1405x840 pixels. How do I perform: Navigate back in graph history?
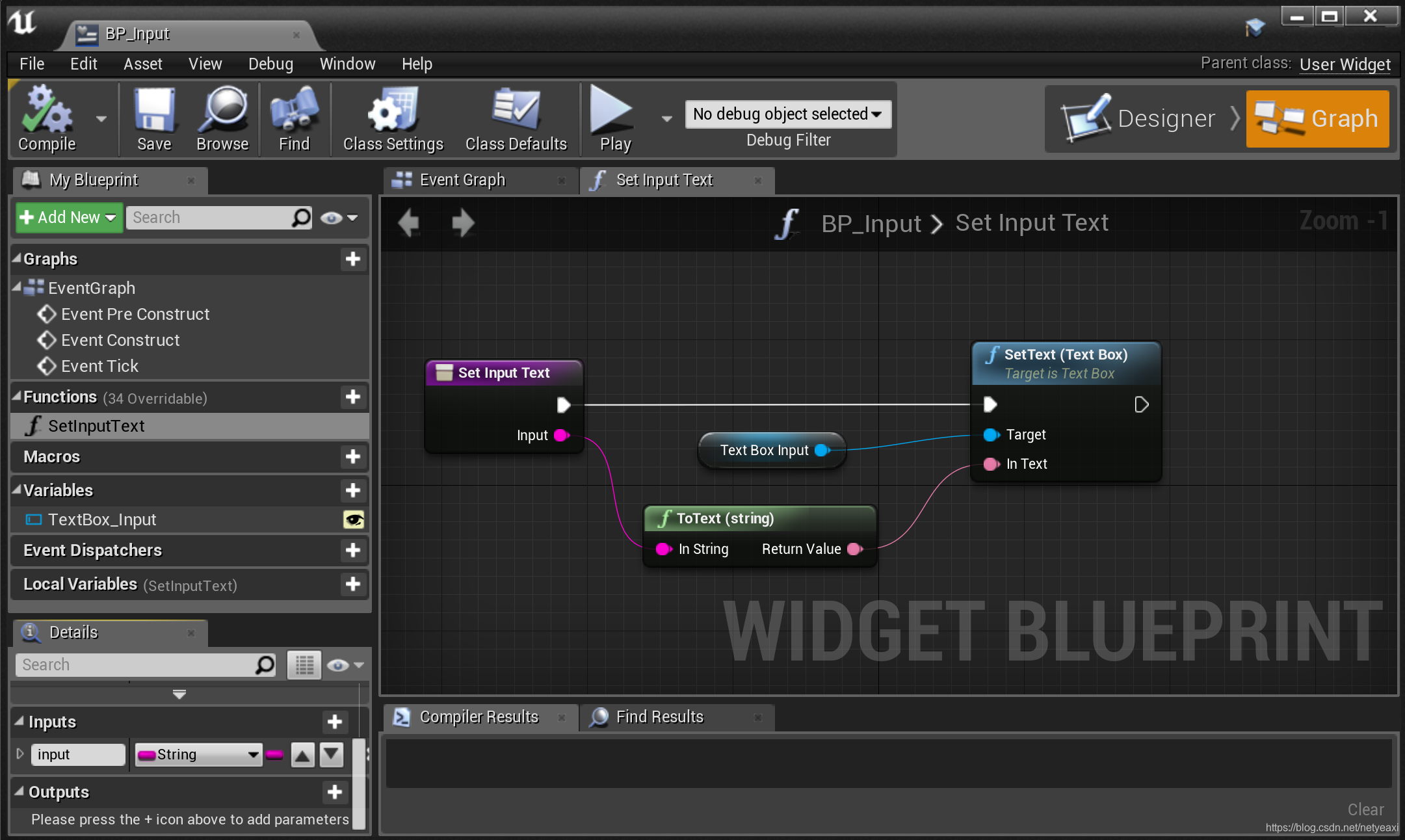408,222
